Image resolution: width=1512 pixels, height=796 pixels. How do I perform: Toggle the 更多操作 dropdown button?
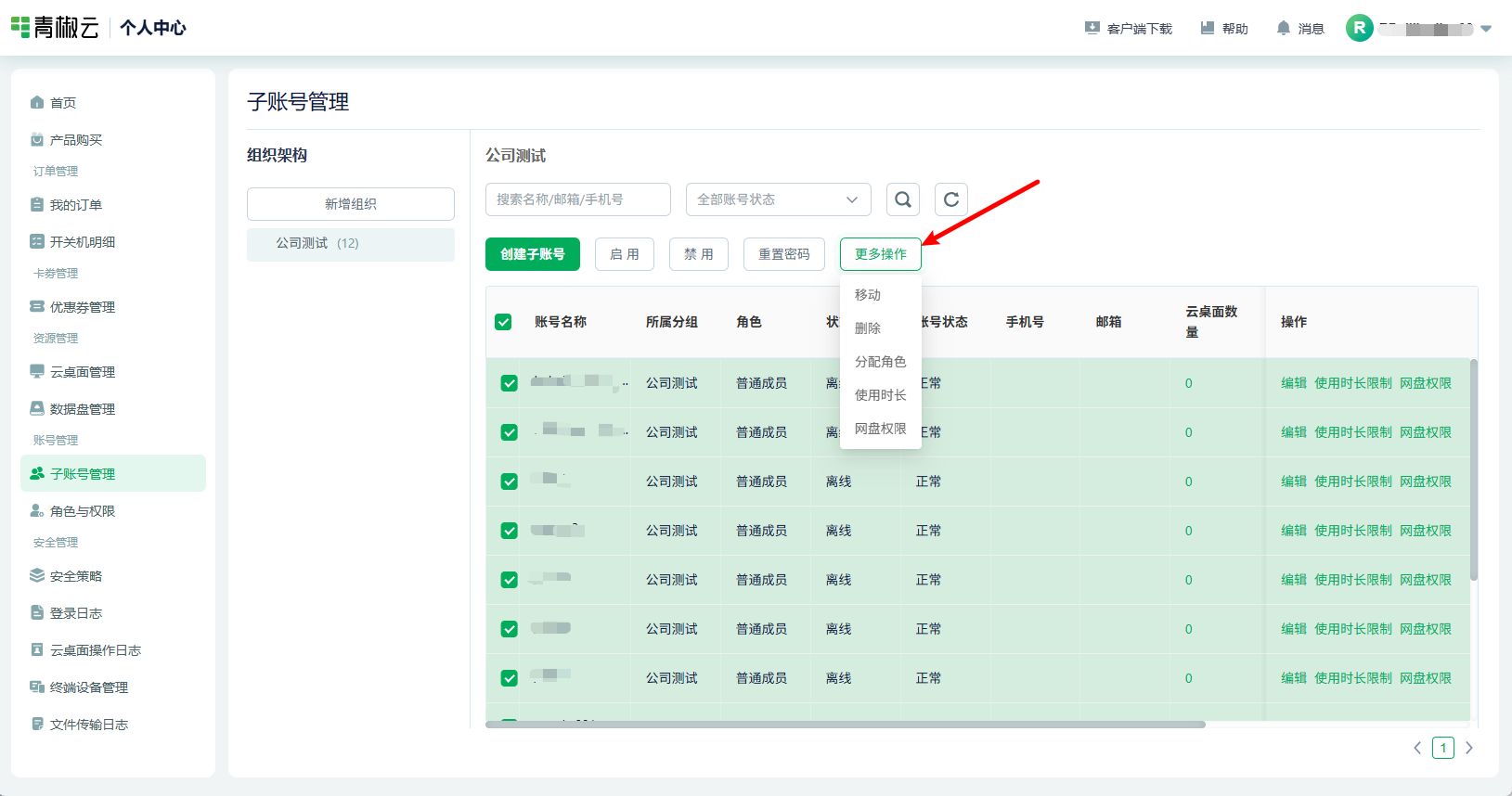point(881,254)
